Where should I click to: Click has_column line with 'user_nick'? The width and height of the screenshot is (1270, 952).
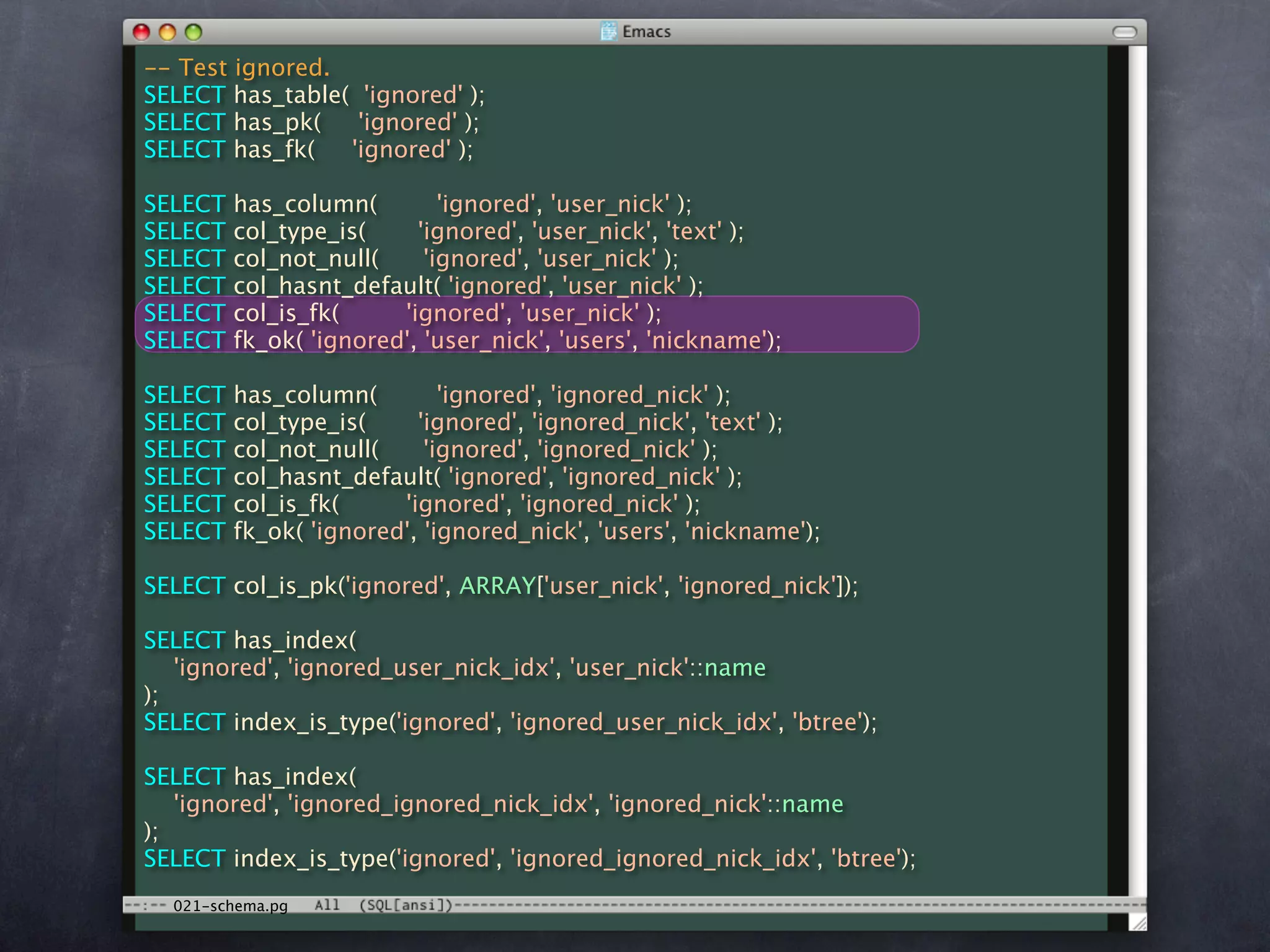(x=417, y=204)
